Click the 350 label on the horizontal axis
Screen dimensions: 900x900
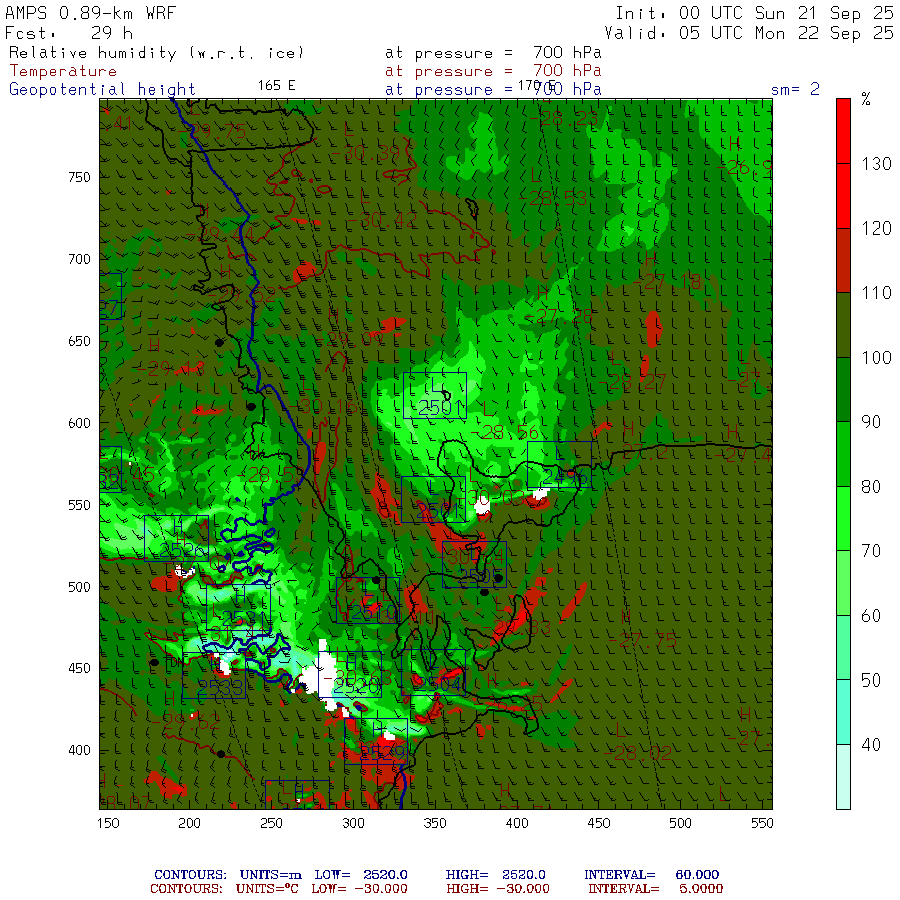tap(435, 823)
